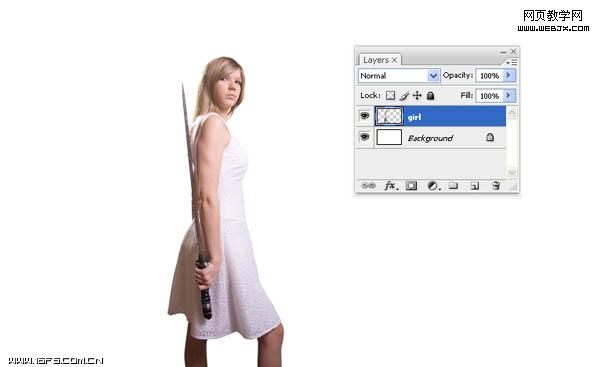Open the Fill slider arrow
Image resolution: width=600 pixels, height=367 pixels.
coord(509,95)
